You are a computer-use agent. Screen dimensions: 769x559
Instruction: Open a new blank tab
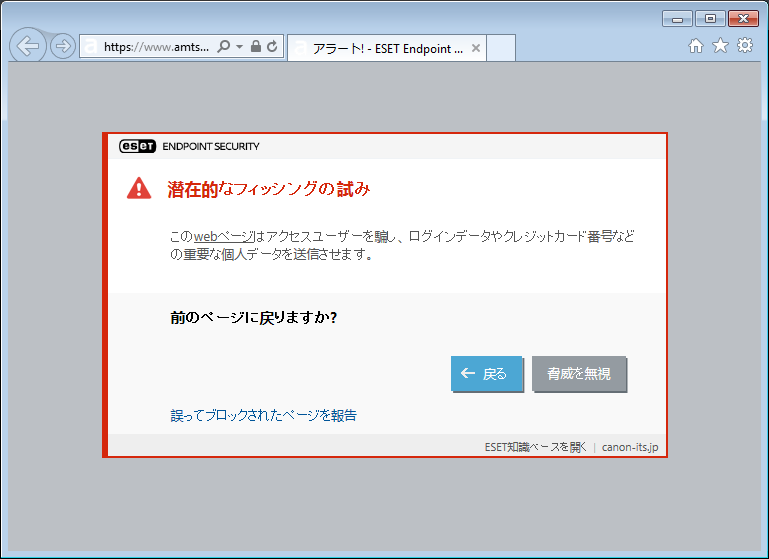point(501,48)
